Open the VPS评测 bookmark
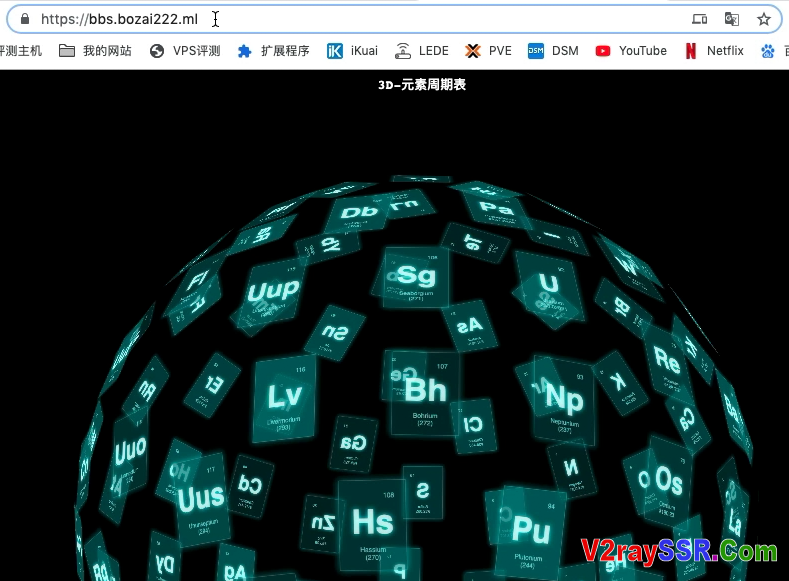Viewport: 789px width, 581px height. 185,51
